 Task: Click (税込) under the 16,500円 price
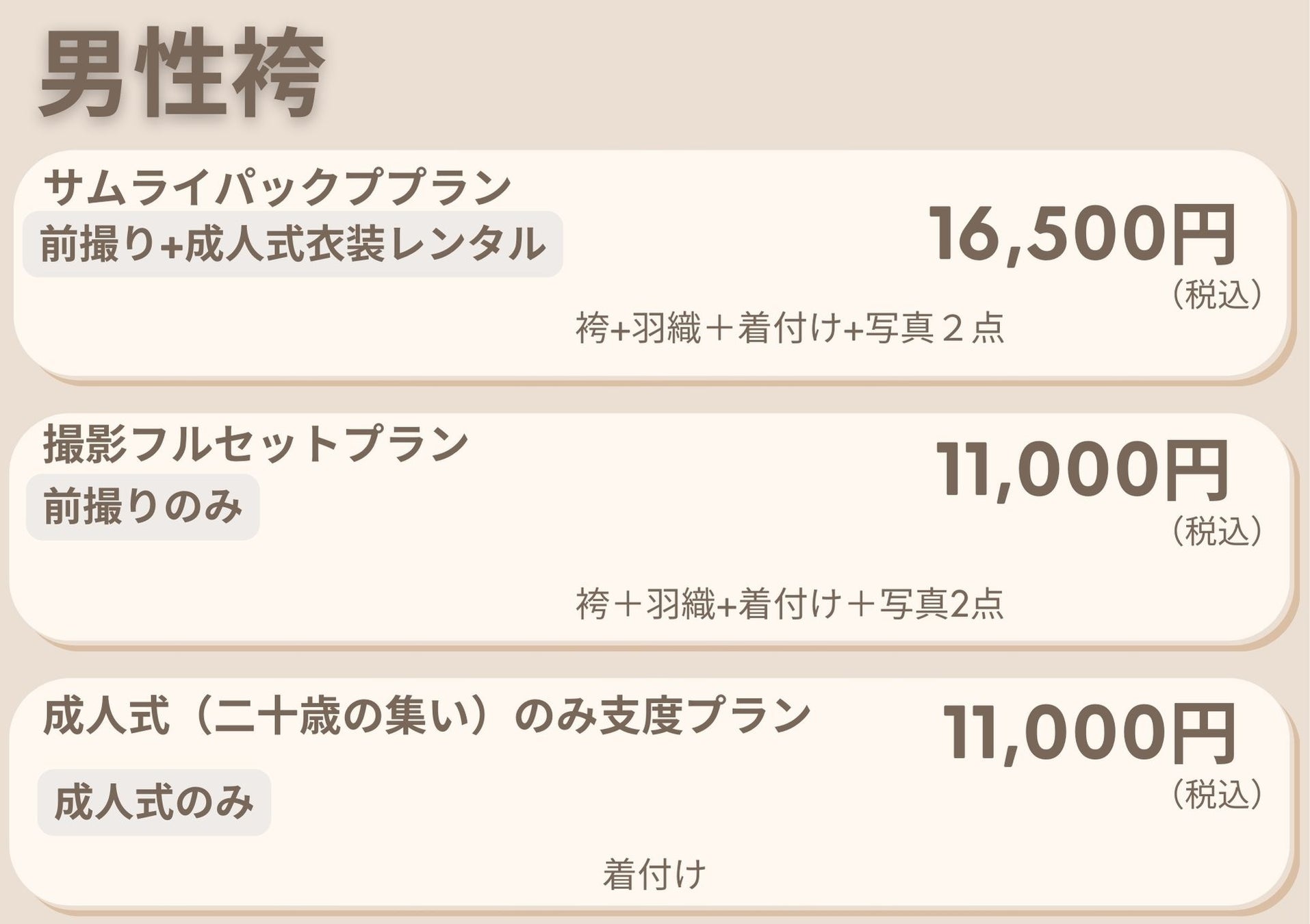1216,295
